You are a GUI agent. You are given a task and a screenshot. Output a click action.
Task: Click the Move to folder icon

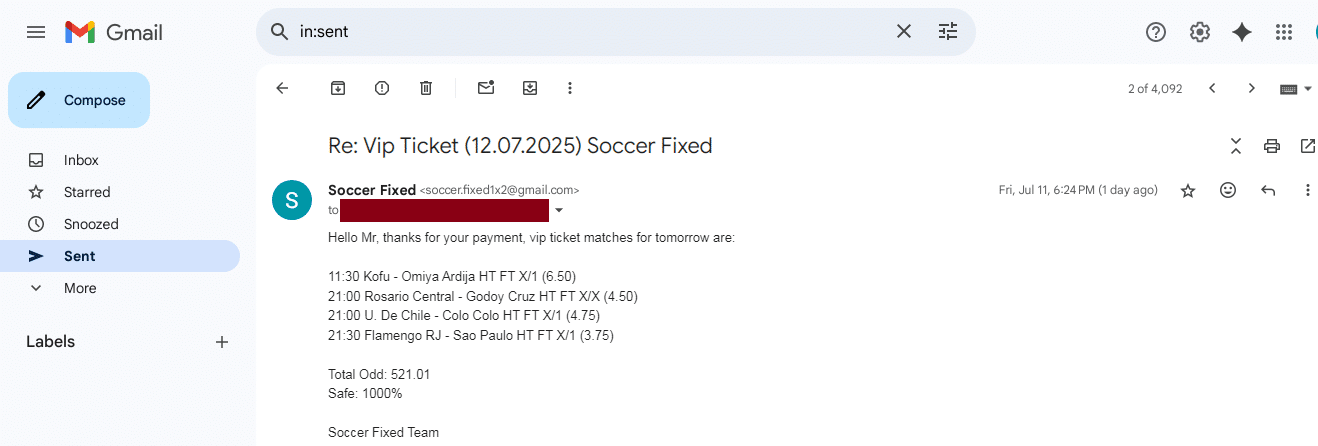pos(530,88)
